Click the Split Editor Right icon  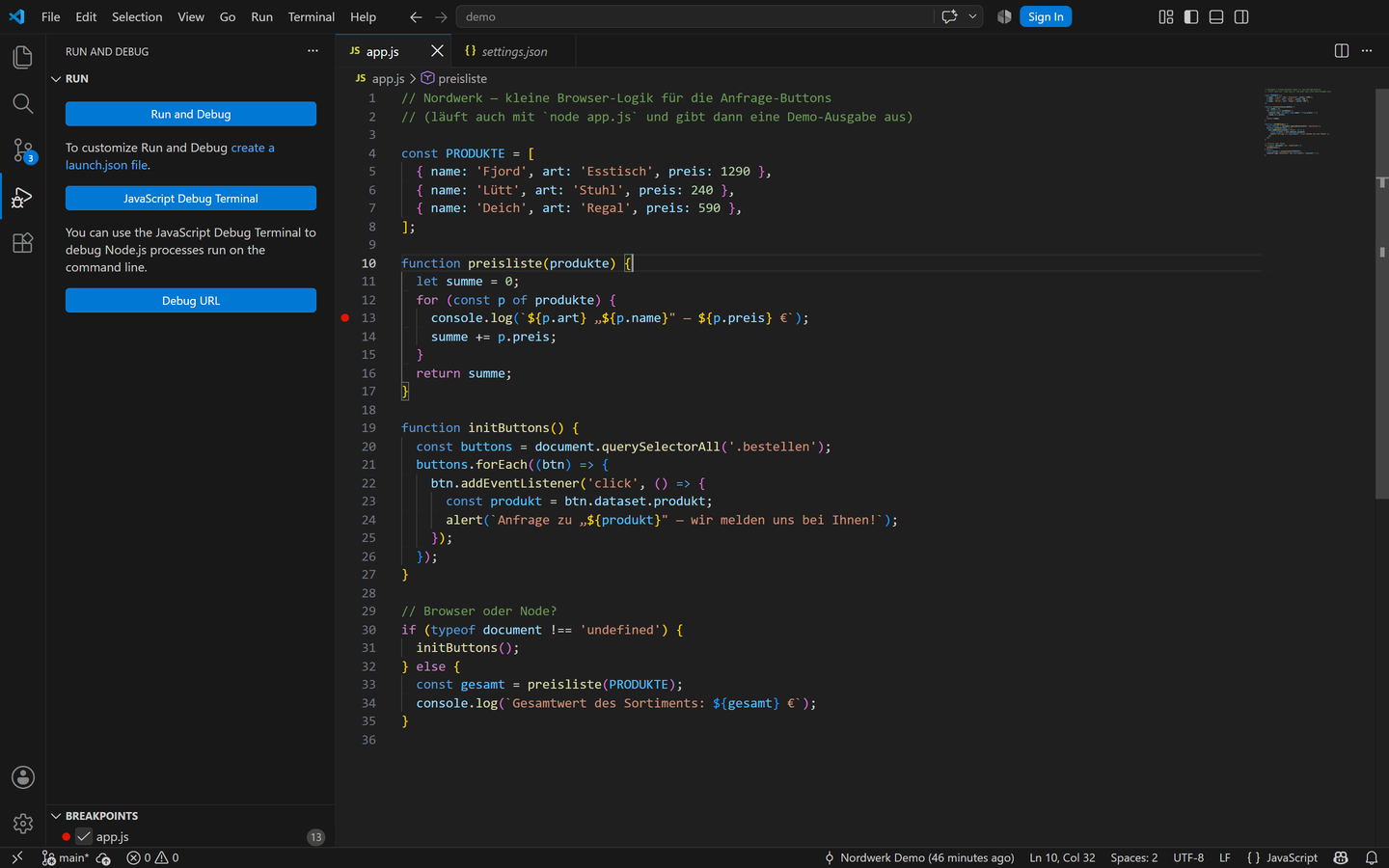pos(1342,51)
